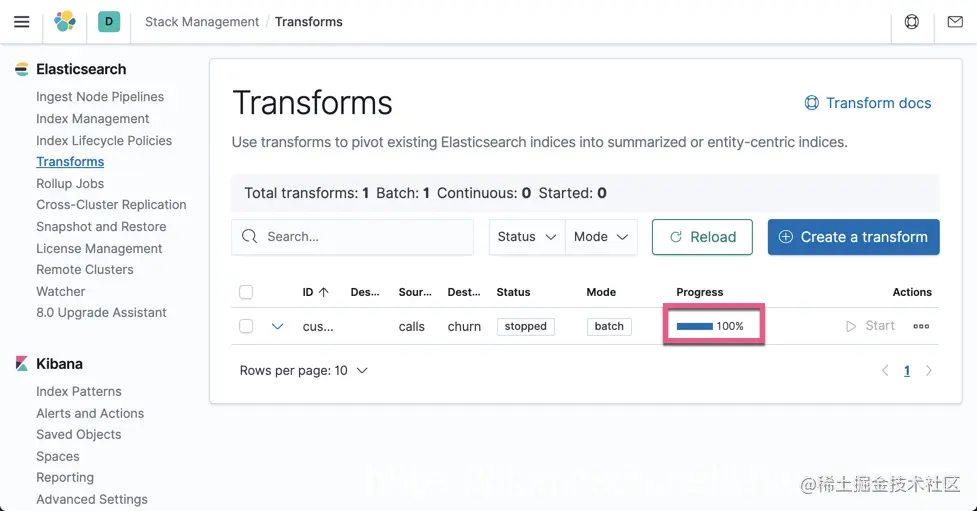
Task: Click the transforms Search field
Action: click(352, 237)
